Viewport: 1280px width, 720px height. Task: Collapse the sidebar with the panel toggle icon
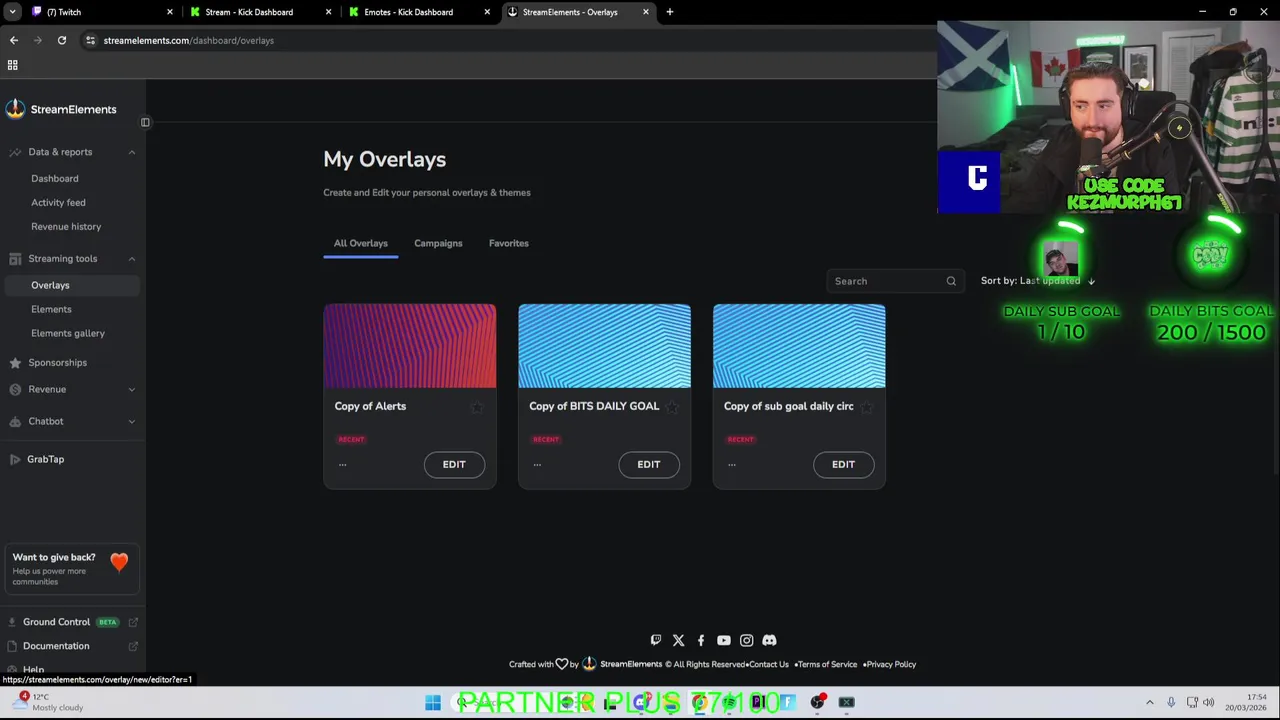pyautogui.click(x=145, y=123)
